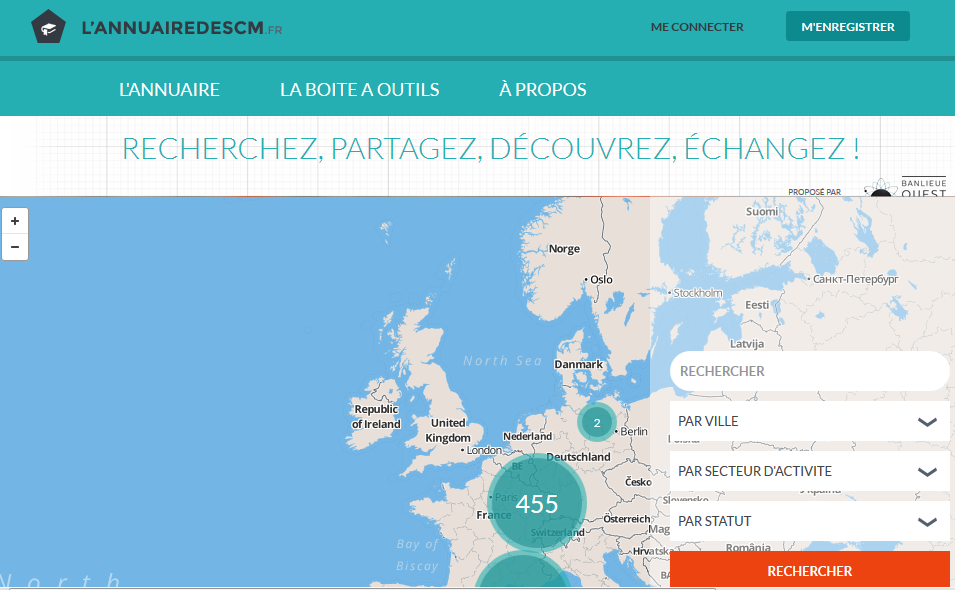Open the L'ANNUAIRE menu item
This screenshot has width=955, height=590.
169,90
